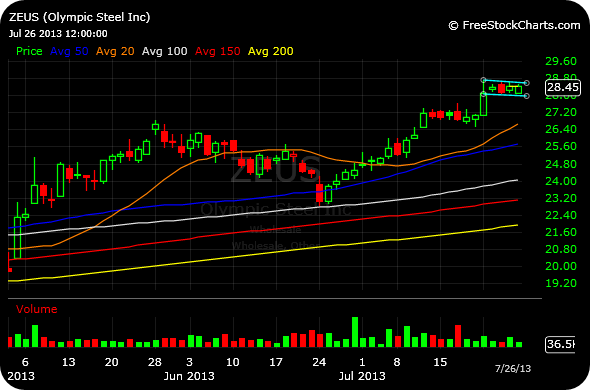Select the yellow Avg 200 legend label
The width and height of the screenshot is (590, 390).
pos(271,51)
